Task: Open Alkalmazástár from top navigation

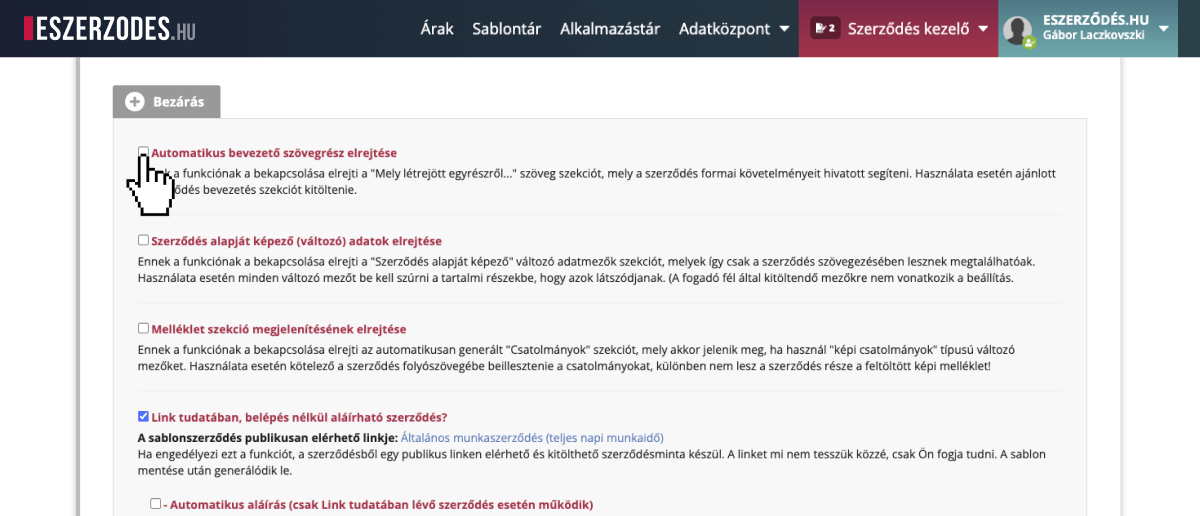Action: coord(610,29)
